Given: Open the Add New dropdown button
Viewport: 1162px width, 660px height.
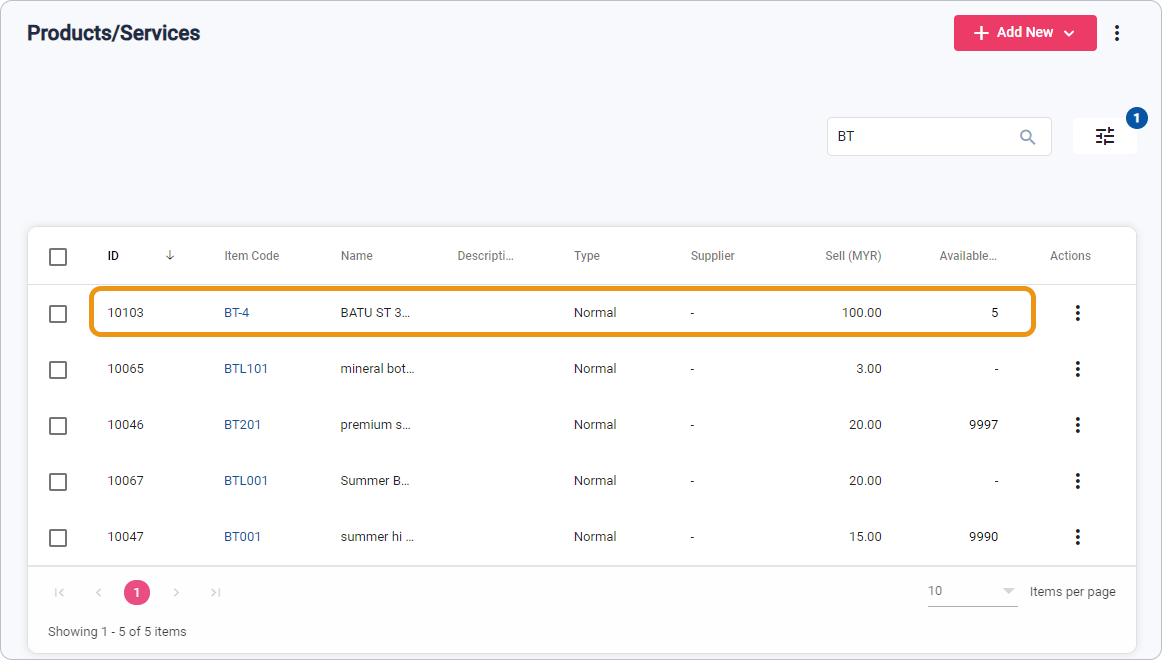Looking at the screenshot, I should pyautogui.click(x=1025, y=33).
